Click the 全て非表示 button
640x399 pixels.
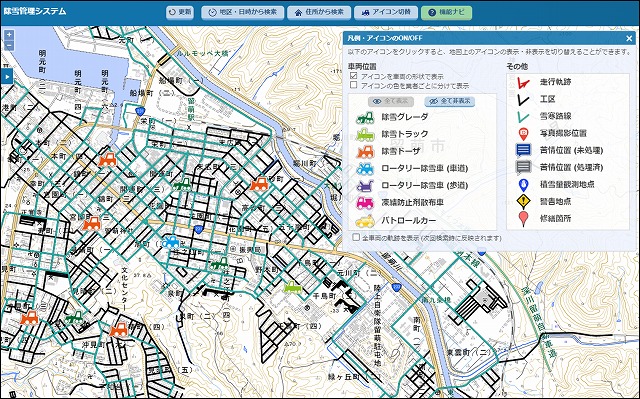click(x=449, y=101)
